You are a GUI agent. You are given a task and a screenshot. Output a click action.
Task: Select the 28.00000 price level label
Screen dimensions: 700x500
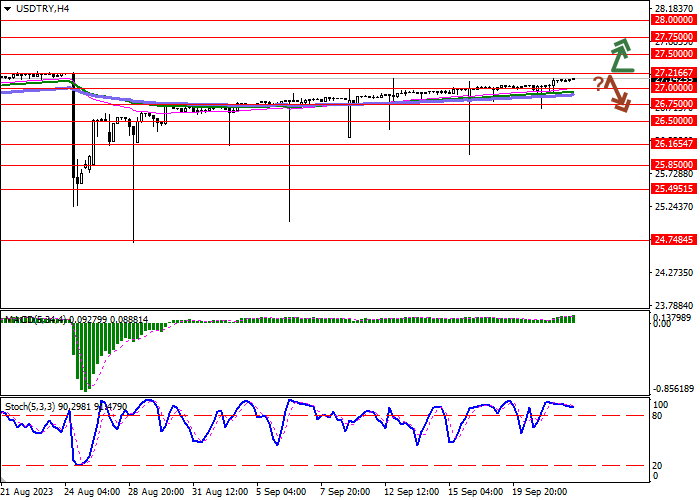pos(674,20)
